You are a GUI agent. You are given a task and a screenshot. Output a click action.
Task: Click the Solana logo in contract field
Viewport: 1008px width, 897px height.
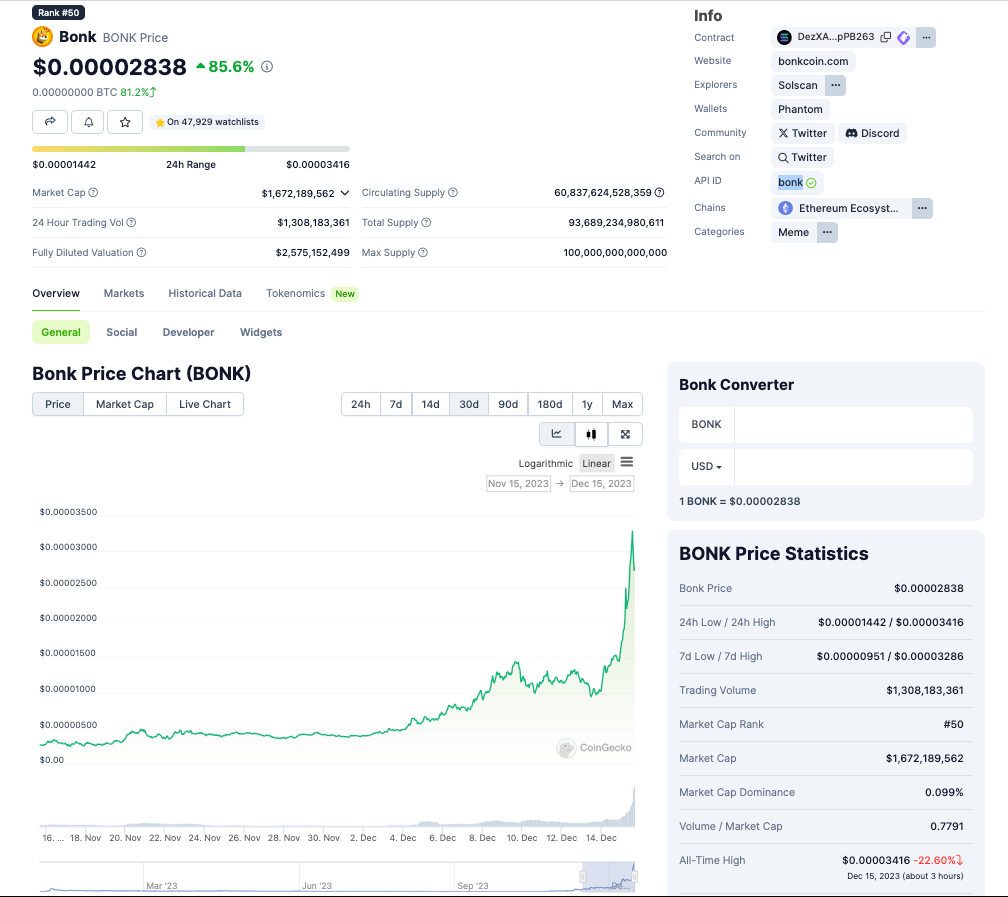(784, 37)
